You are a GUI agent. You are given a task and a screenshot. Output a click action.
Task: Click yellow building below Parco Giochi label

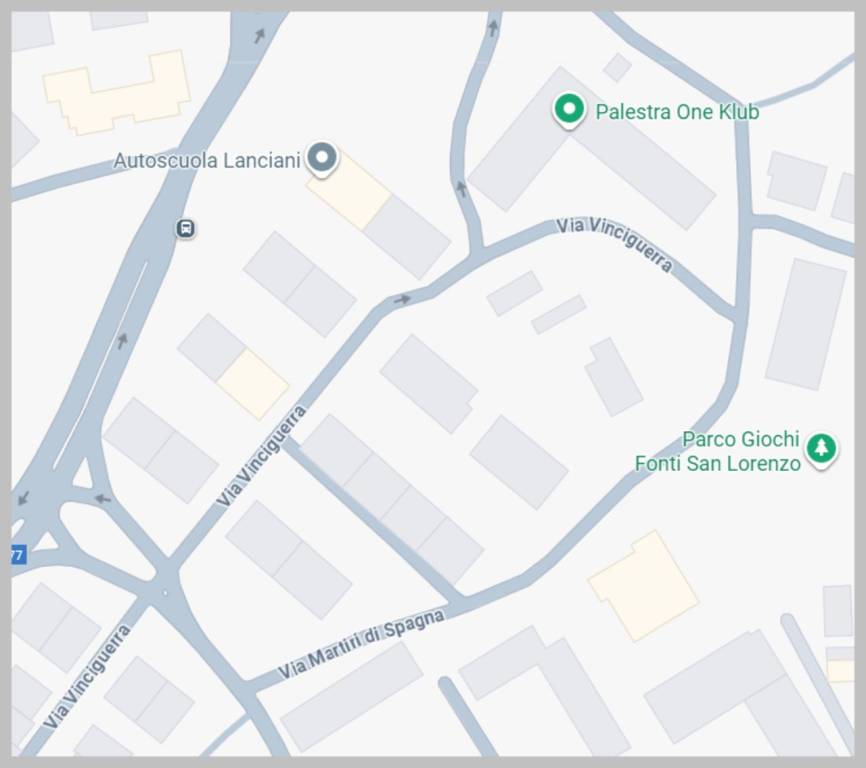click(643, 586)
